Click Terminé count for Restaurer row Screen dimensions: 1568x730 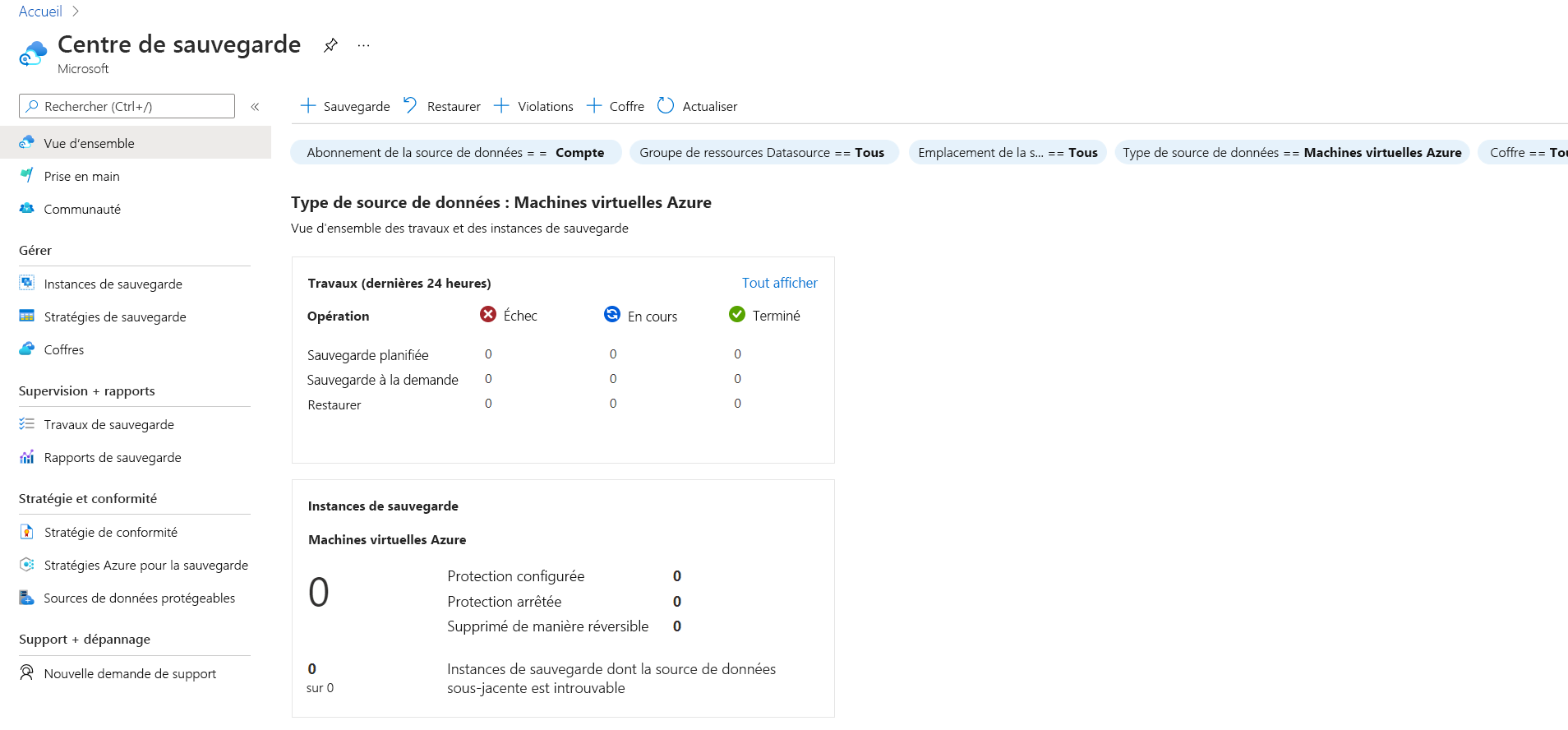(737, 404)
